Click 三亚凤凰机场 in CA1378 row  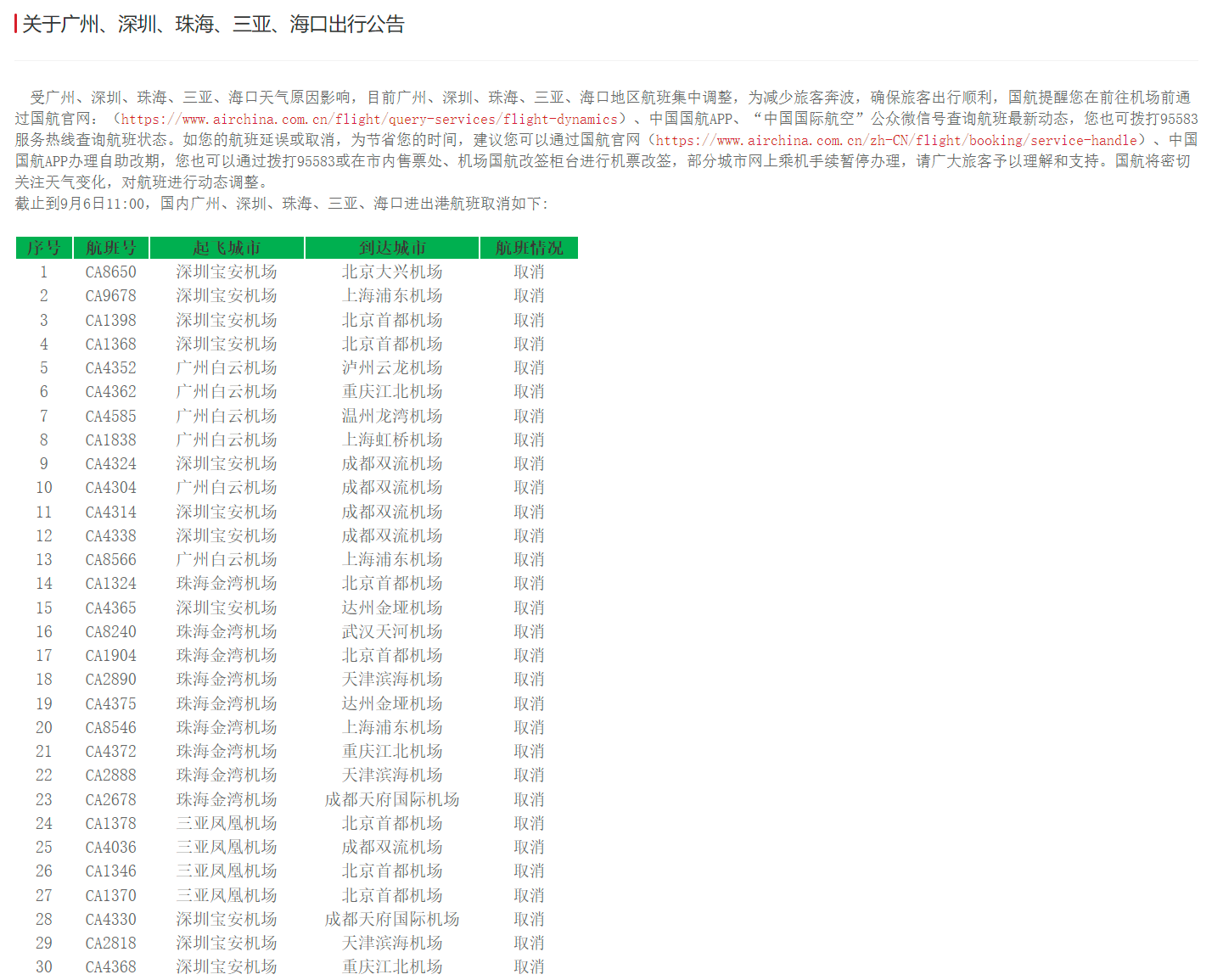(227, 824)
